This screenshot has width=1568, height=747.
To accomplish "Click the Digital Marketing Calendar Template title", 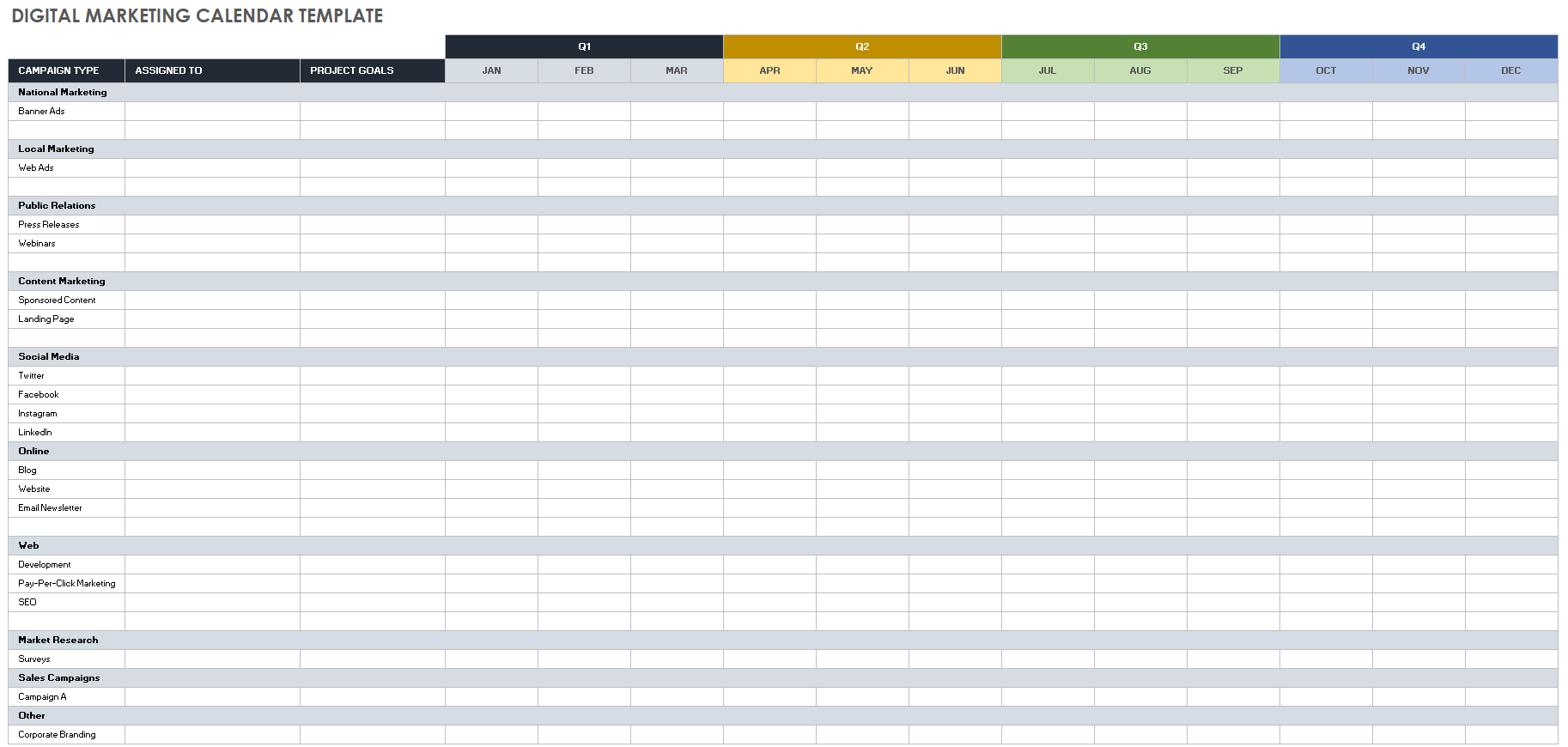I will coord(198,15).
